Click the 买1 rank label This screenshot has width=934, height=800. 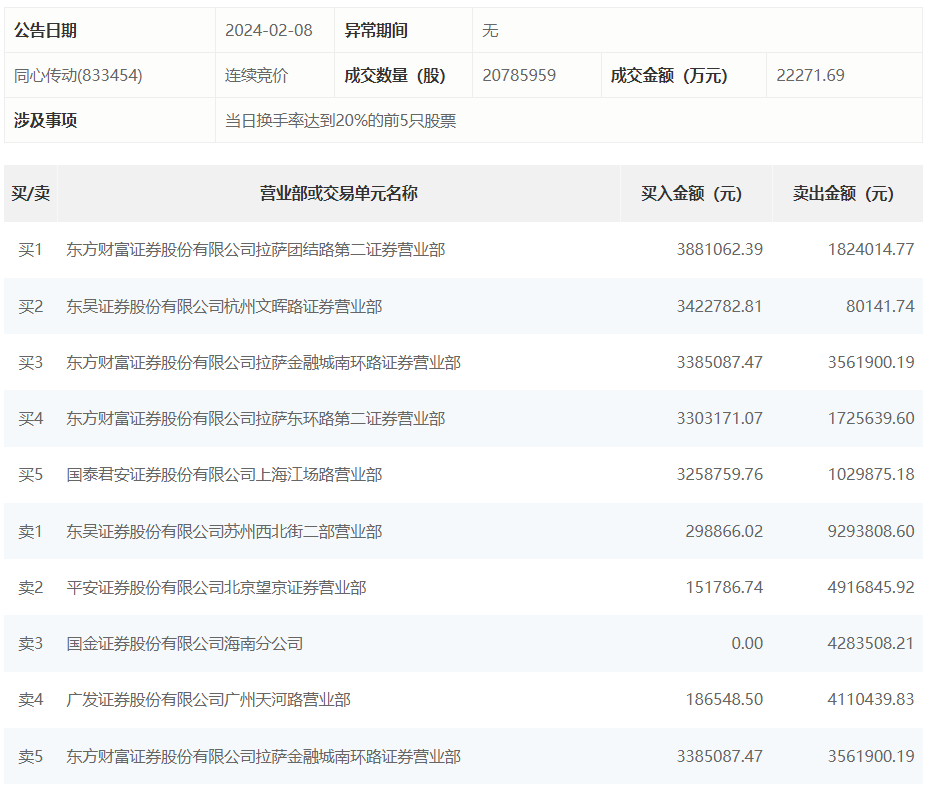click(x=30, y=250)
